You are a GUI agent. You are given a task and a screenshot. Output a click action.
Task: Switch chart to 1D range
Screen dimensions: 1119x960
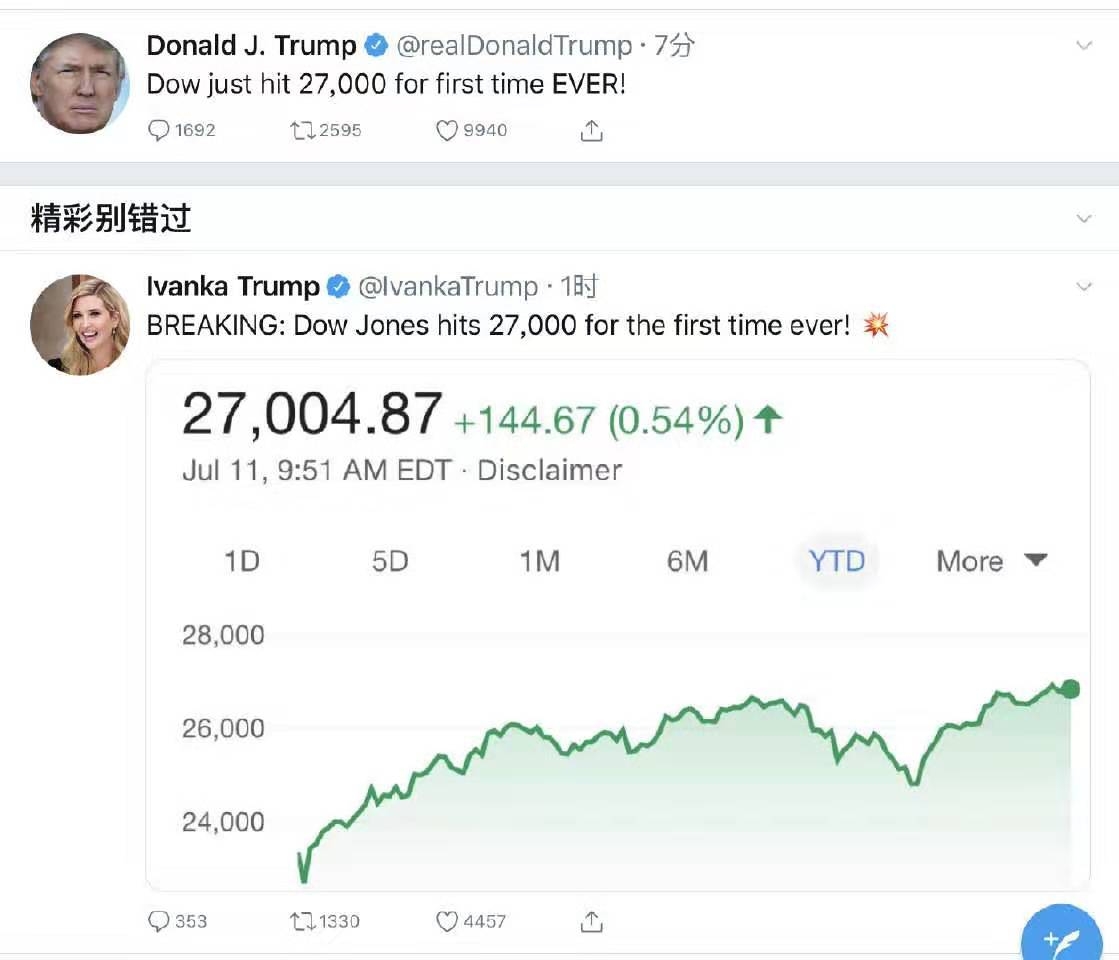pyautogui.click(x=242, y=561)
